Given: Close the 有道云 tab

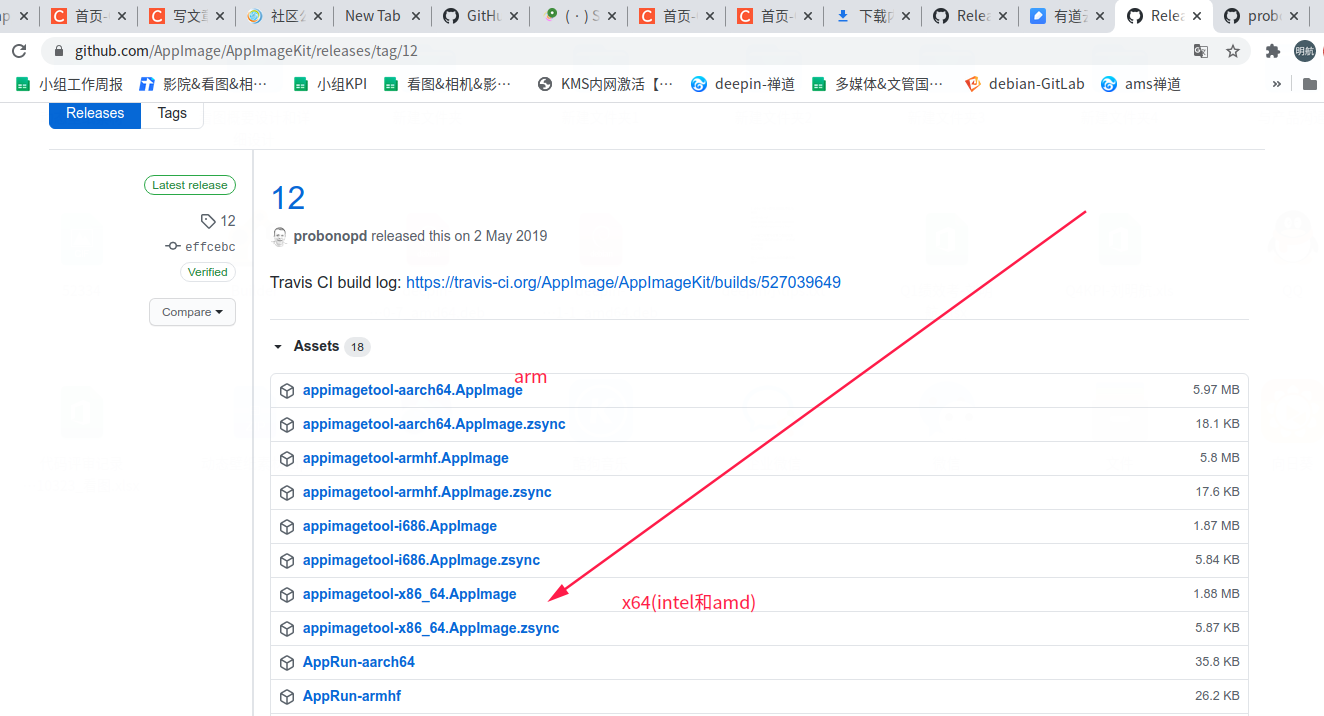Looking at the screenshot, I should (x=1102, y=16).
